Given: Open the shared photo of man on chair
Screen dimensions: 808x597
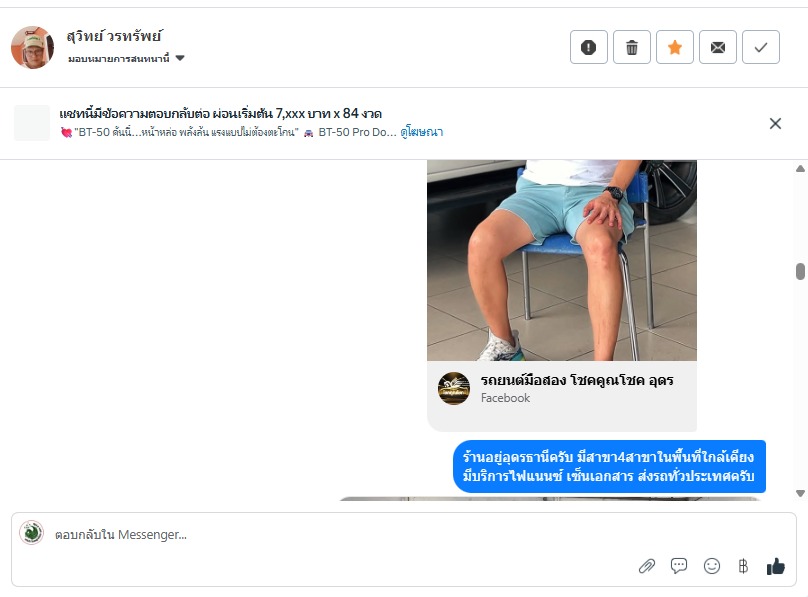Looking at the screenshot, I should tap(562, 260).
